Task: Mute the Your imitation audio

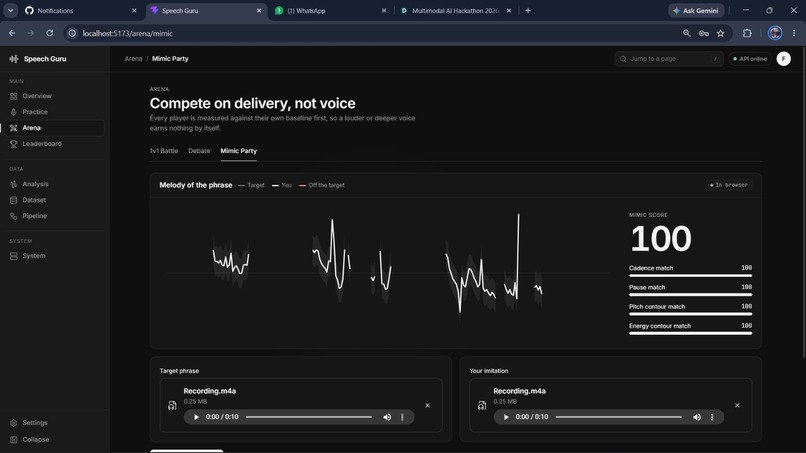Action: [x=697, y=417]
